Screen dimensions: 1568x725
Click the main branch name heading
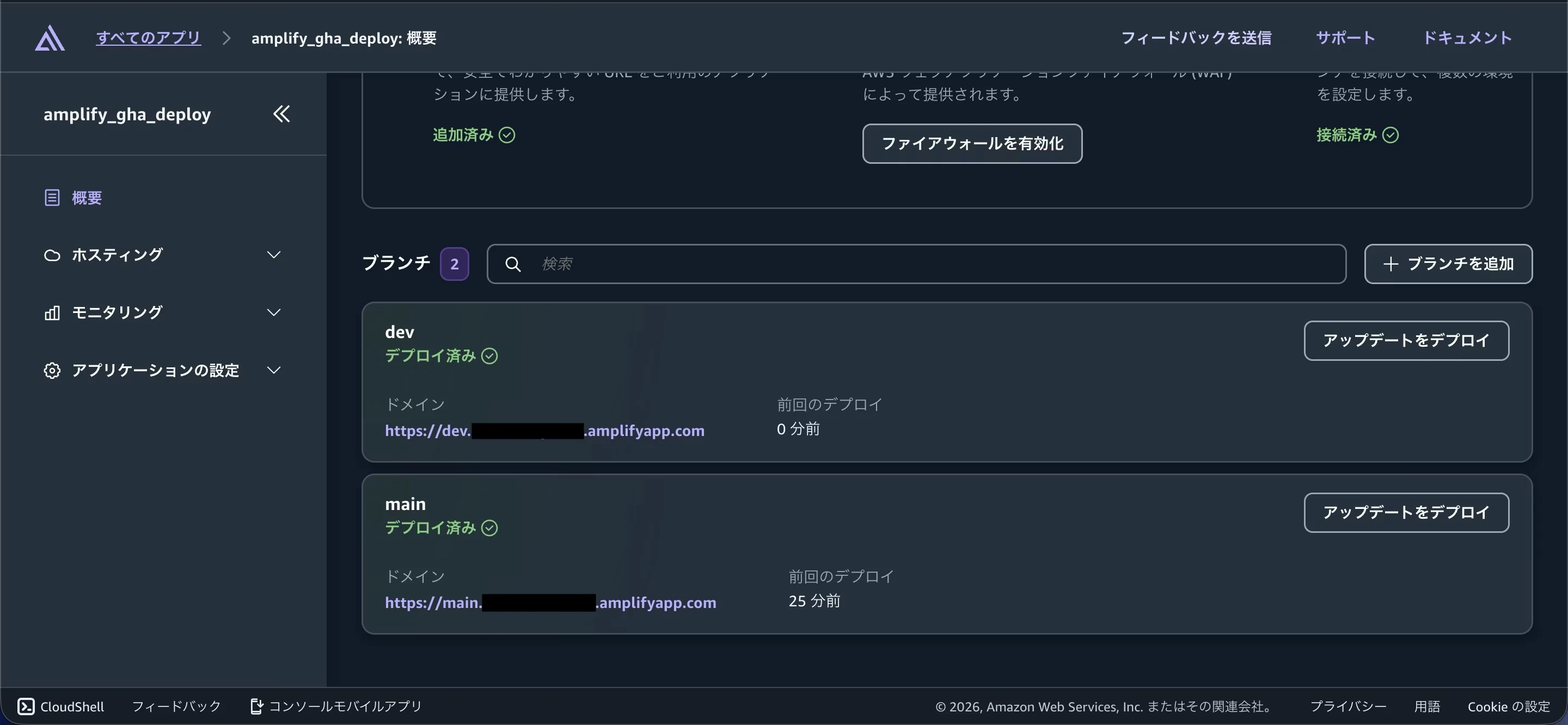pos(406,504)
